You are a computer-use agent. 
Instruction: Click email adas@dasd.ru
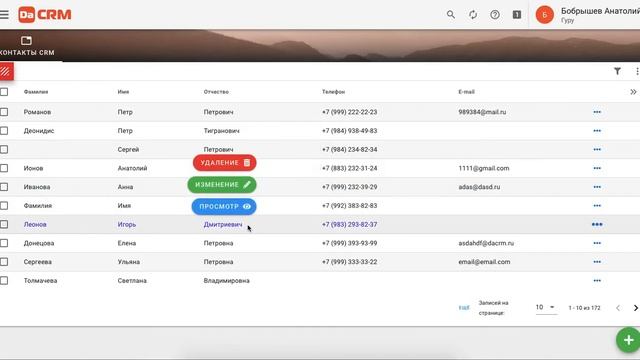coord(479,187)
